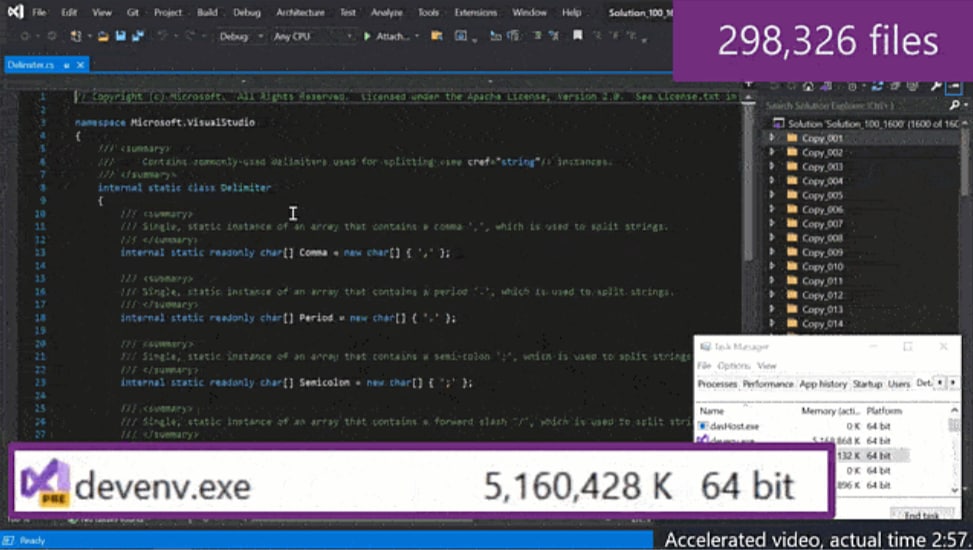Select the Copy_012 folder
Image resolution: width=973 pixels, height=550 pixels.
click(822, 295)
